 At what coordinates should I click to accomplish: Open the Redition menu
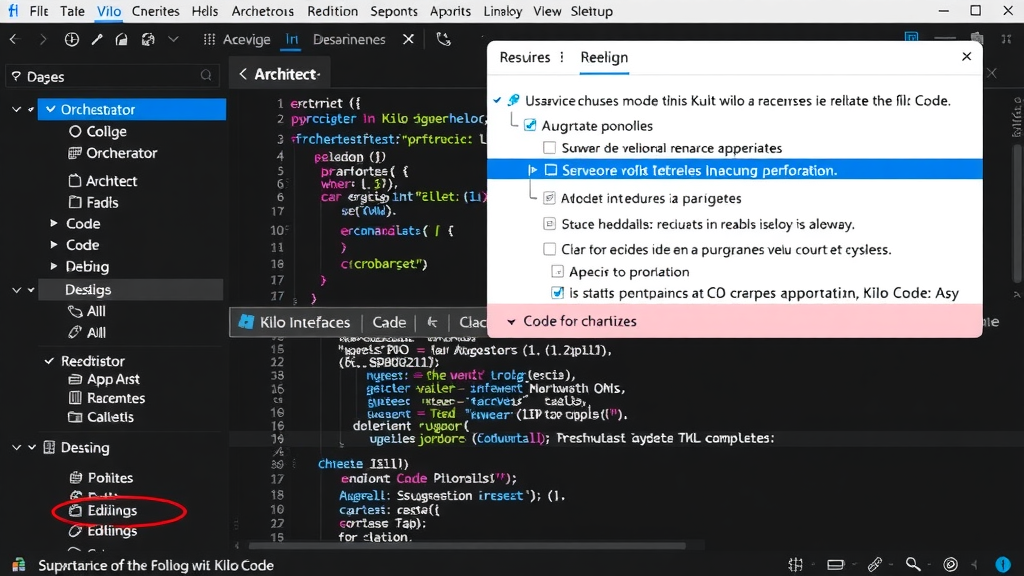[332, 11]
